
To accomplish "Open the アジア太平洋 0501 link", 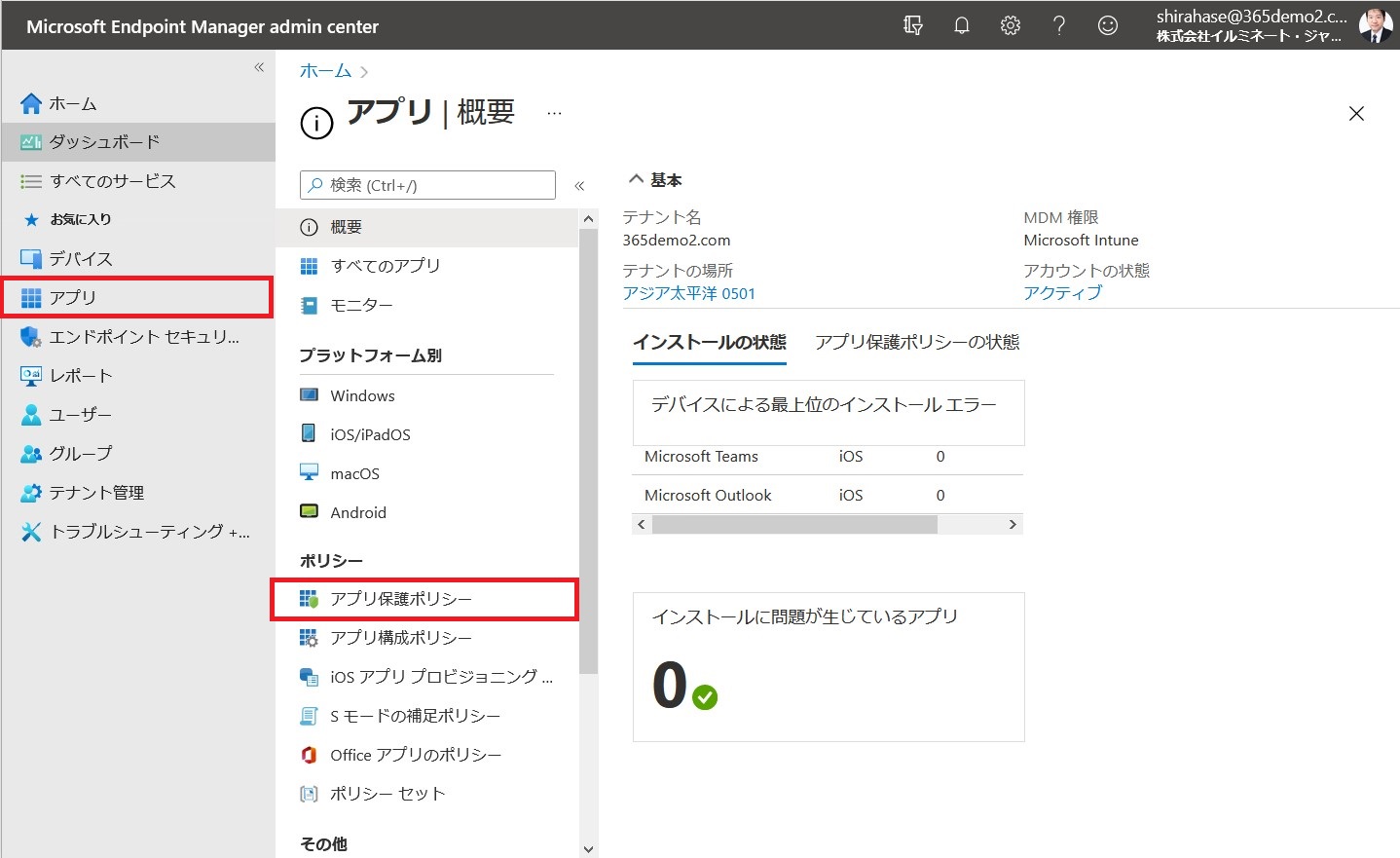I will pos(689,293).
